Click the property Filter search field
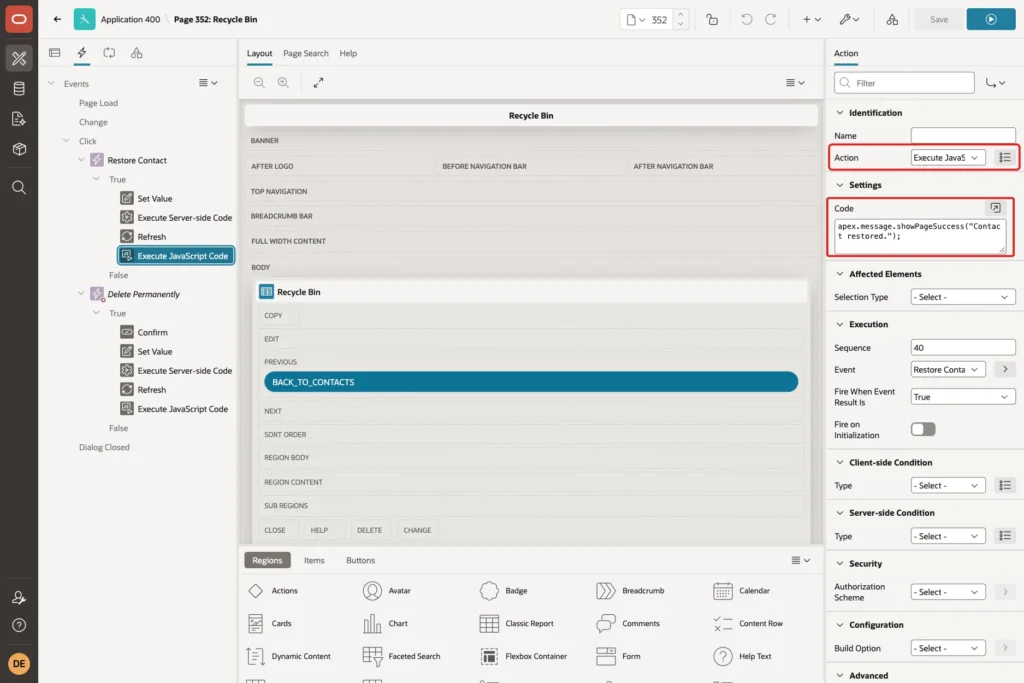 (904, 83)
